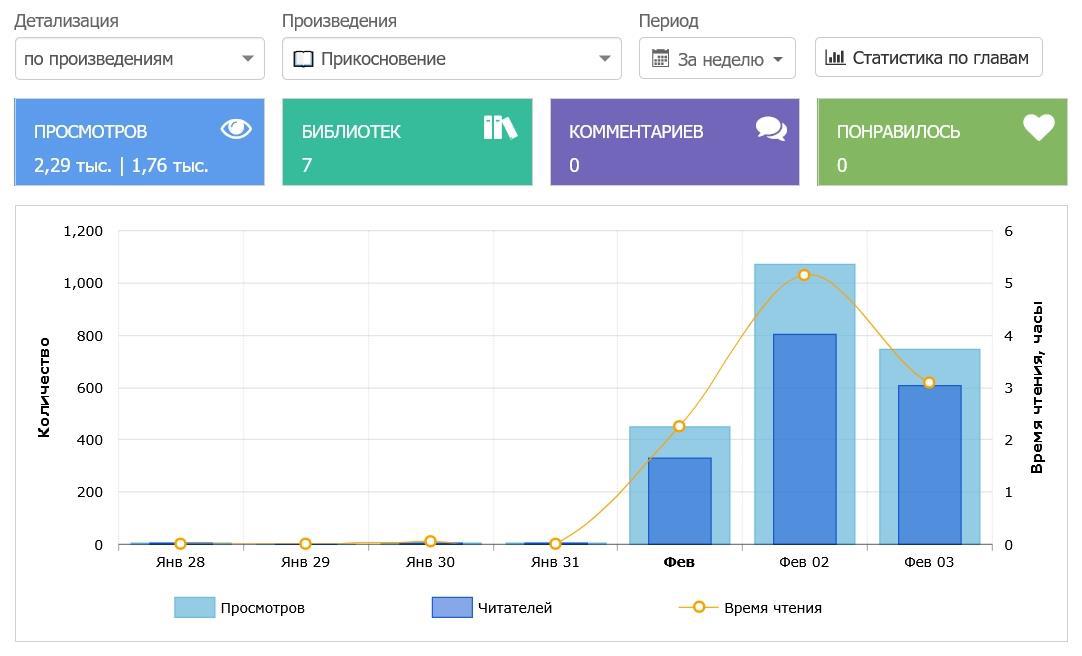Click the calendar icon in the Период selector

coord(660,59)
